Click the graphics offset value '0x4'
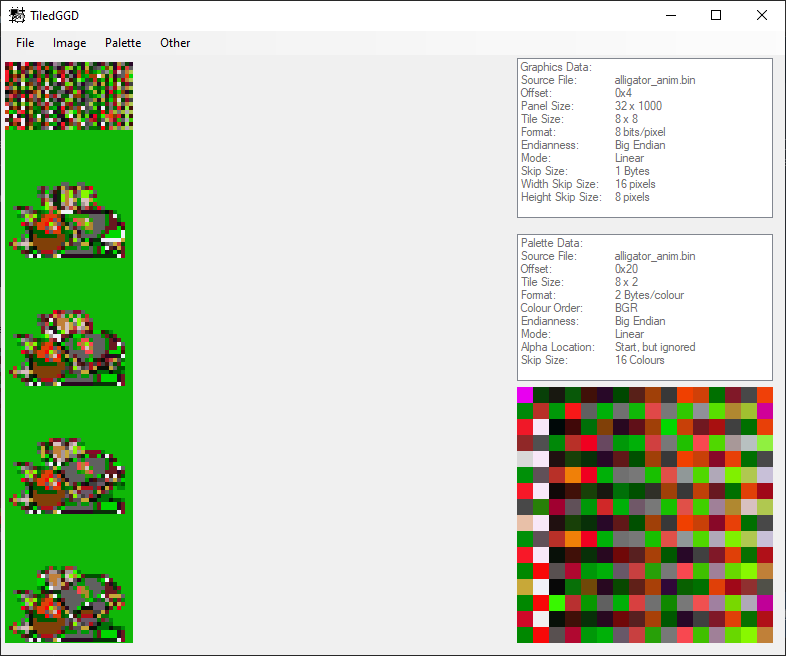Image resolution: width=786 pixels, height=656 pixels. point(623,93)
